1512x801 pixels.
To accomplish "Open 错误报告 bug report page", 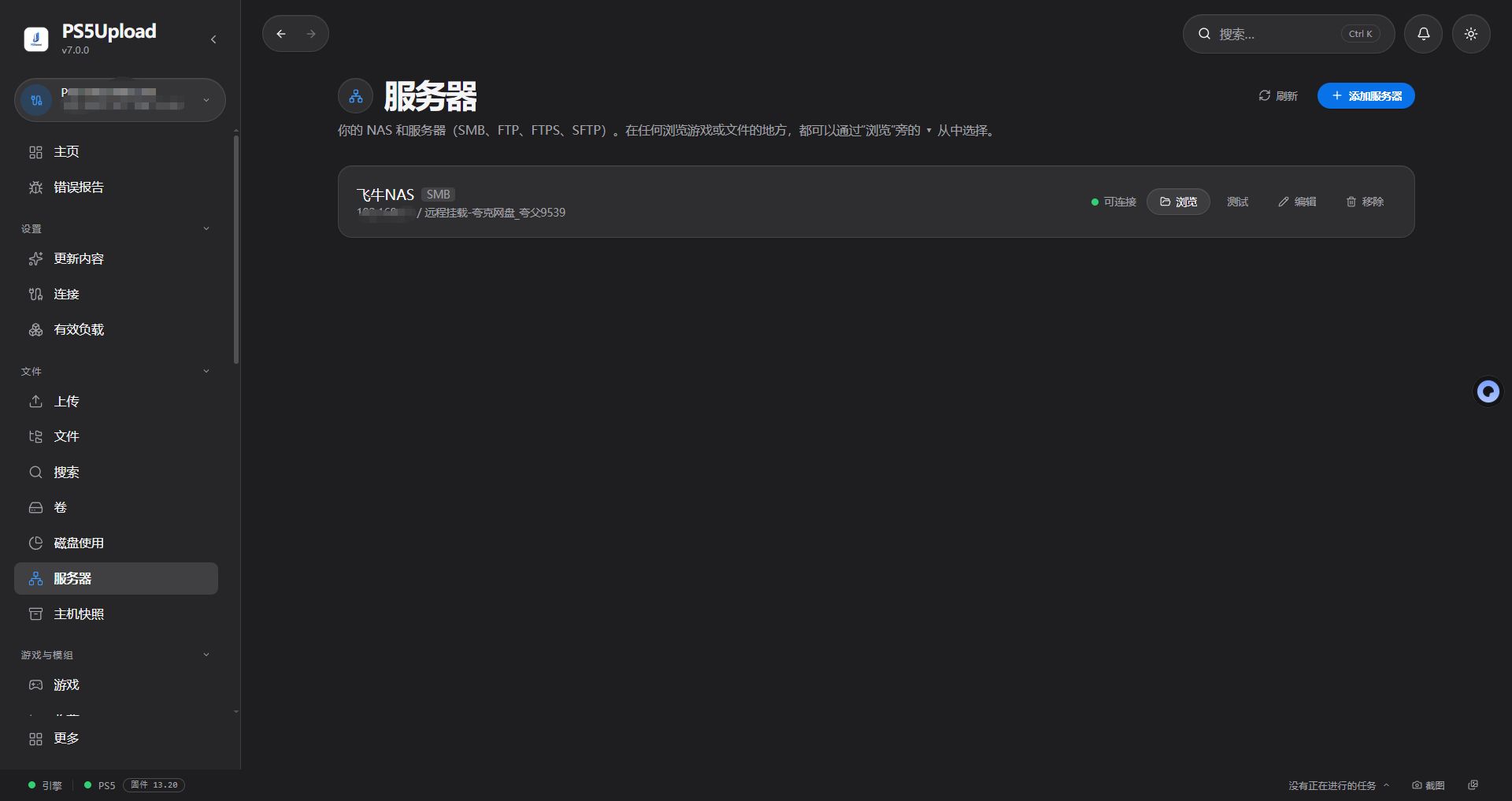I will (116, 187).
